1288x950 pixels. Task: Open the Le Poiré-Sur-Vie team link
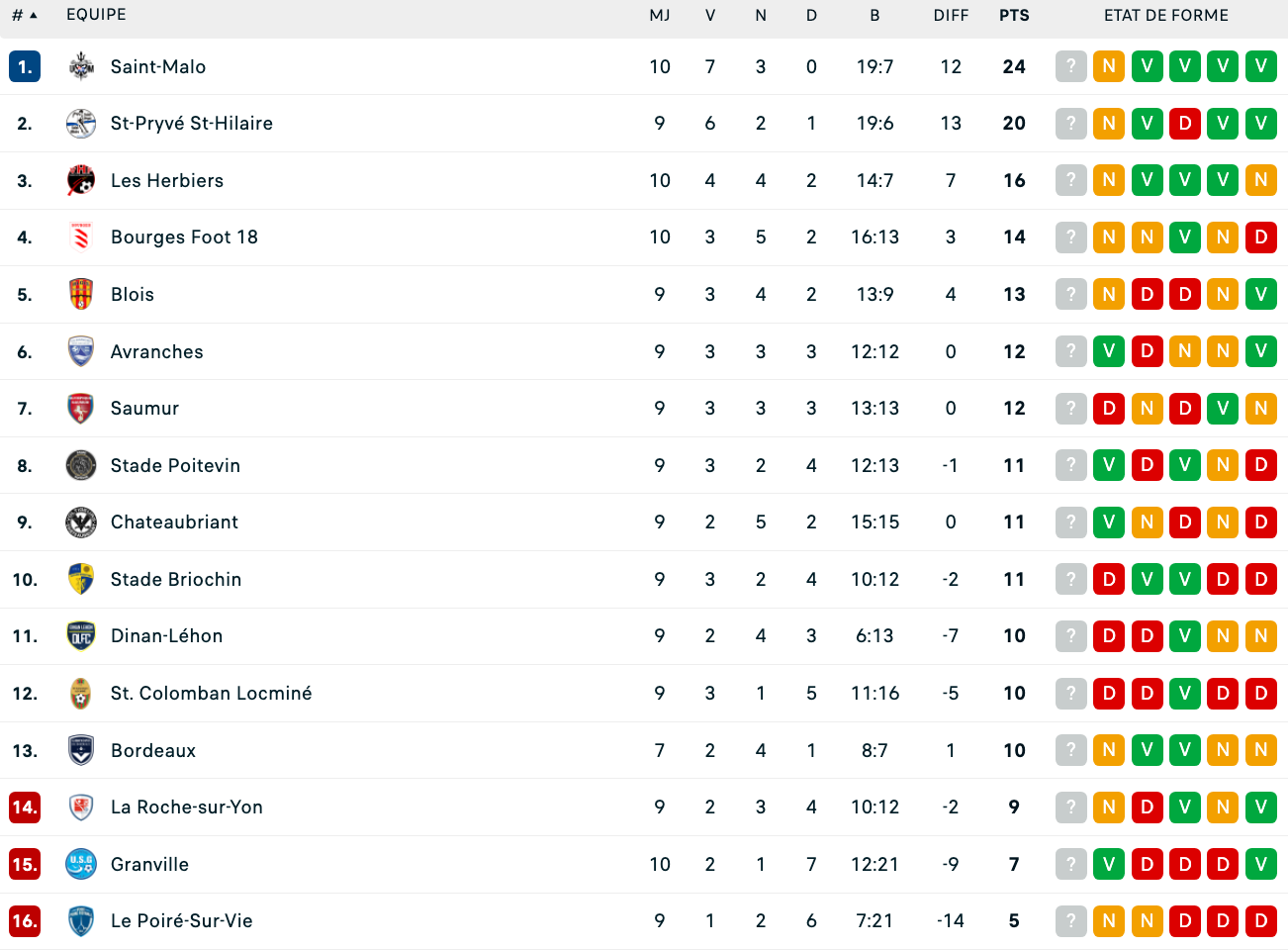tap(182, 920)
